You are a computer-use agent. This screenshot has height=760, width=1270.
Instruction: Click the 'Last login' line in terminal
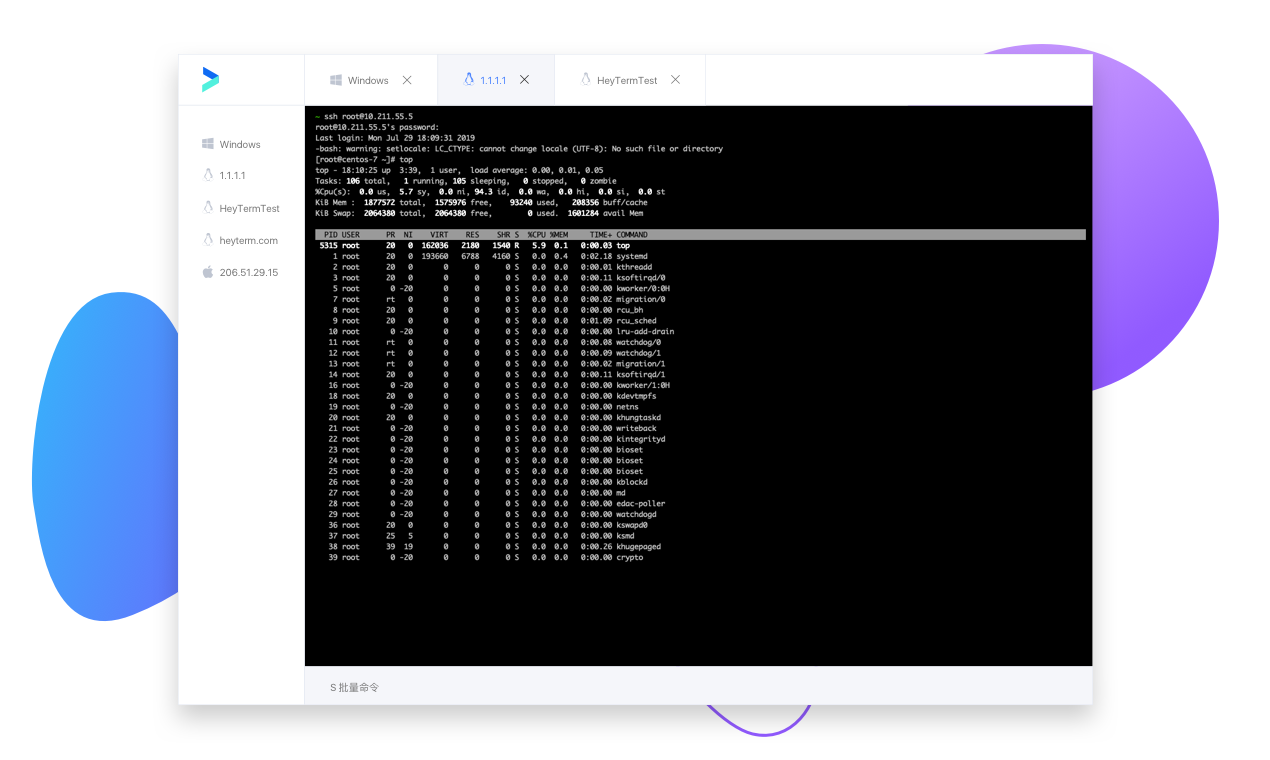tap(395, 138)
